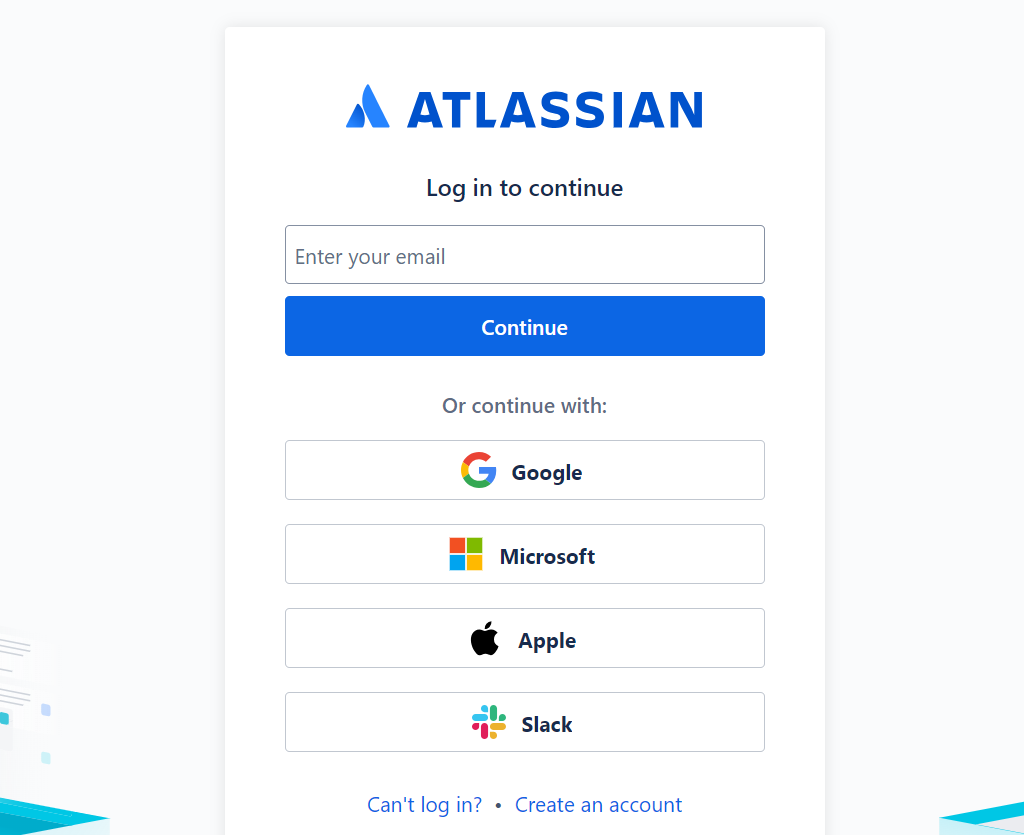Click the teal shape at bottom right
The image size is (1024, 835).
[x=984, y=819]
